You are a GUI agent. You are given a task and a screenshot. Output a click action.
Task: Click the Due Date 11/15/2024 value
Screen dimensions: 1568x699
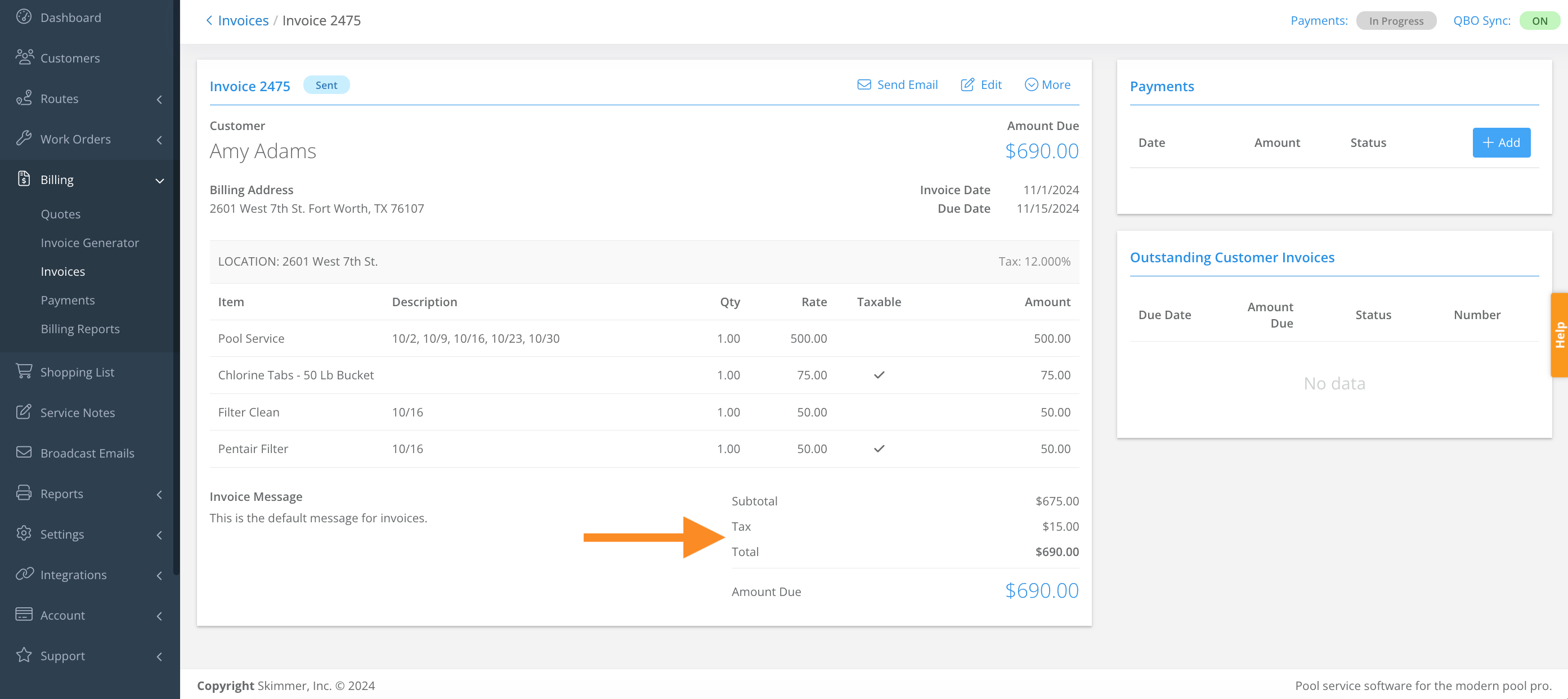coord(1047,208)
